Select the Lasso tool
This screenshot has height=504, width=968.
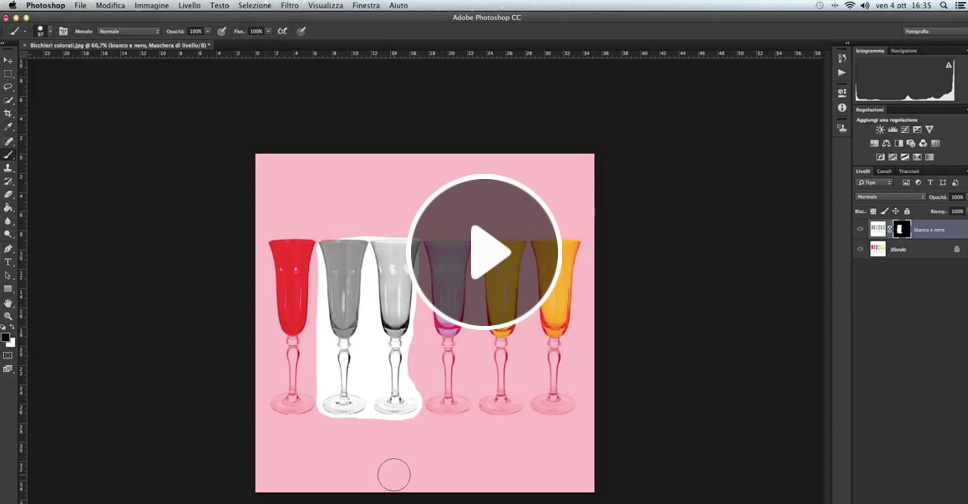[8, 87]
